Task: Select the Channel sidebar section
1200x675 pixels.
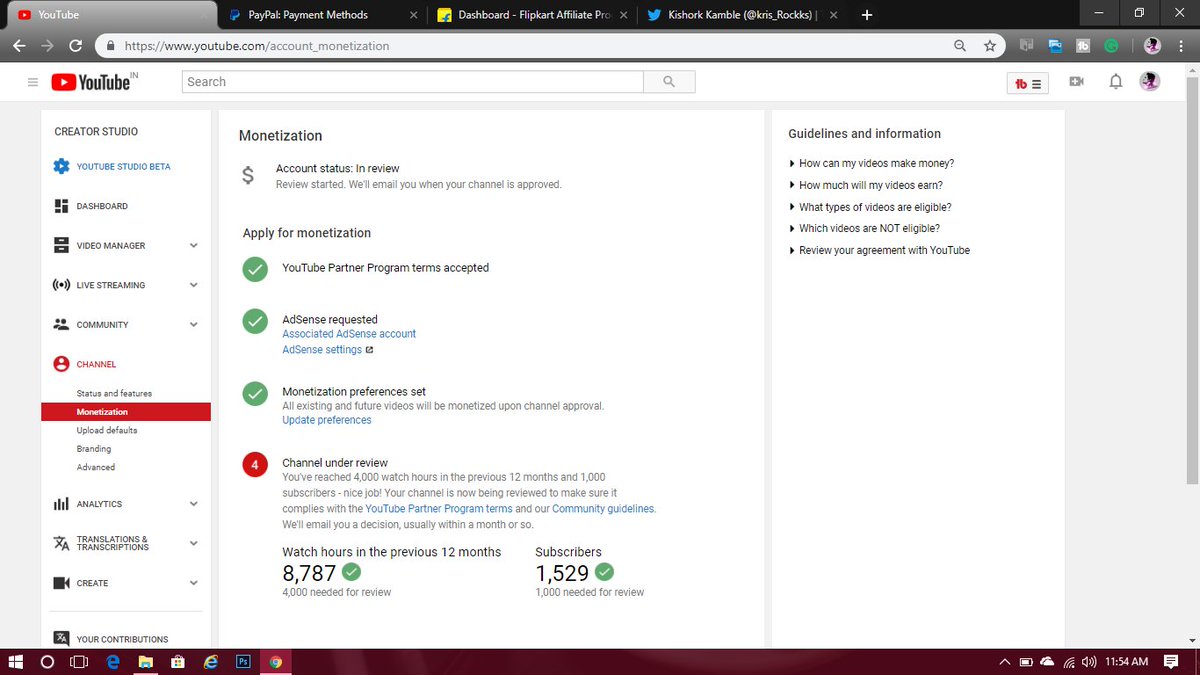Action: (x=84, y=364)
